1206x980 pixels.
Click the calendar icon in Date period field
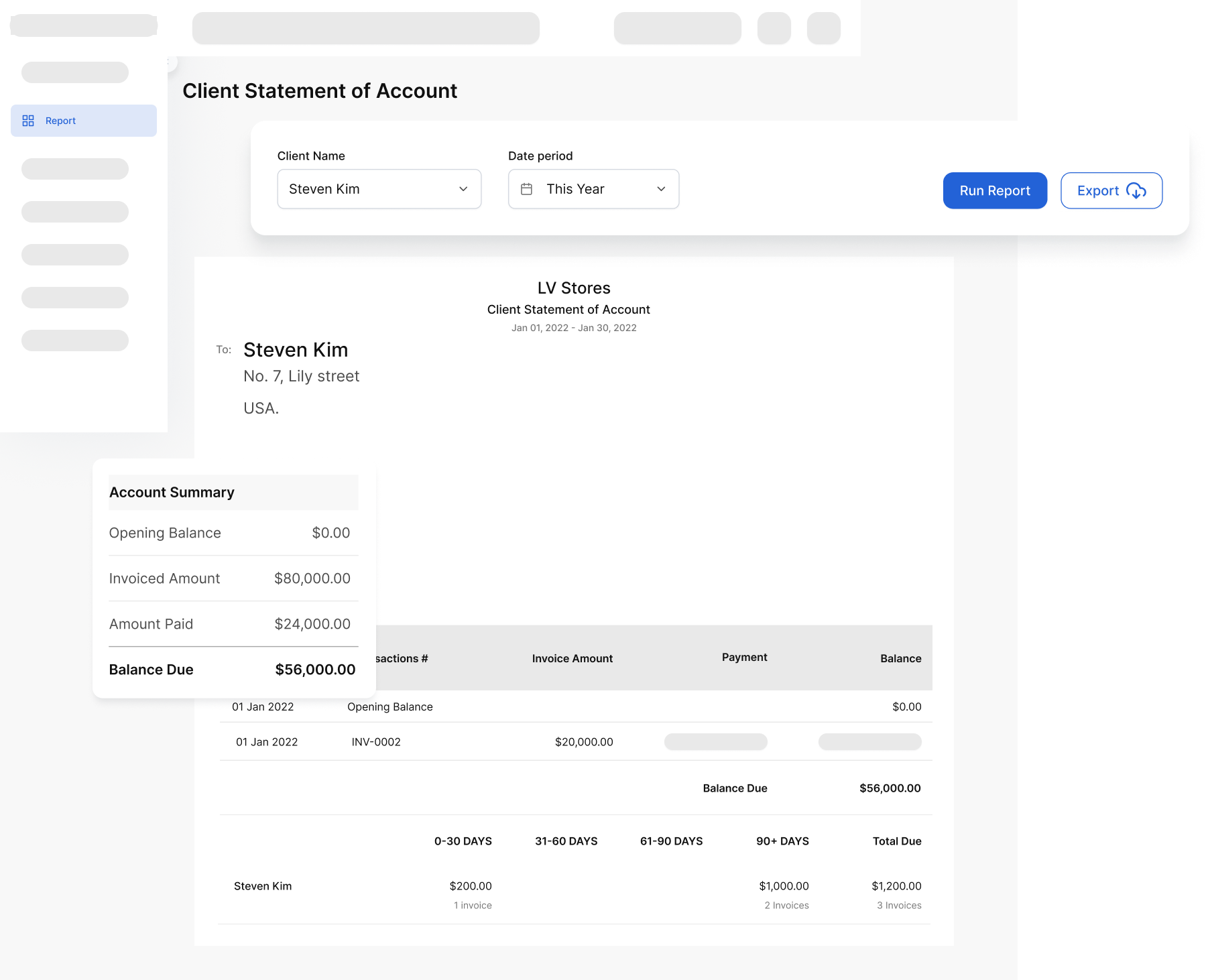tap(528, 189)
